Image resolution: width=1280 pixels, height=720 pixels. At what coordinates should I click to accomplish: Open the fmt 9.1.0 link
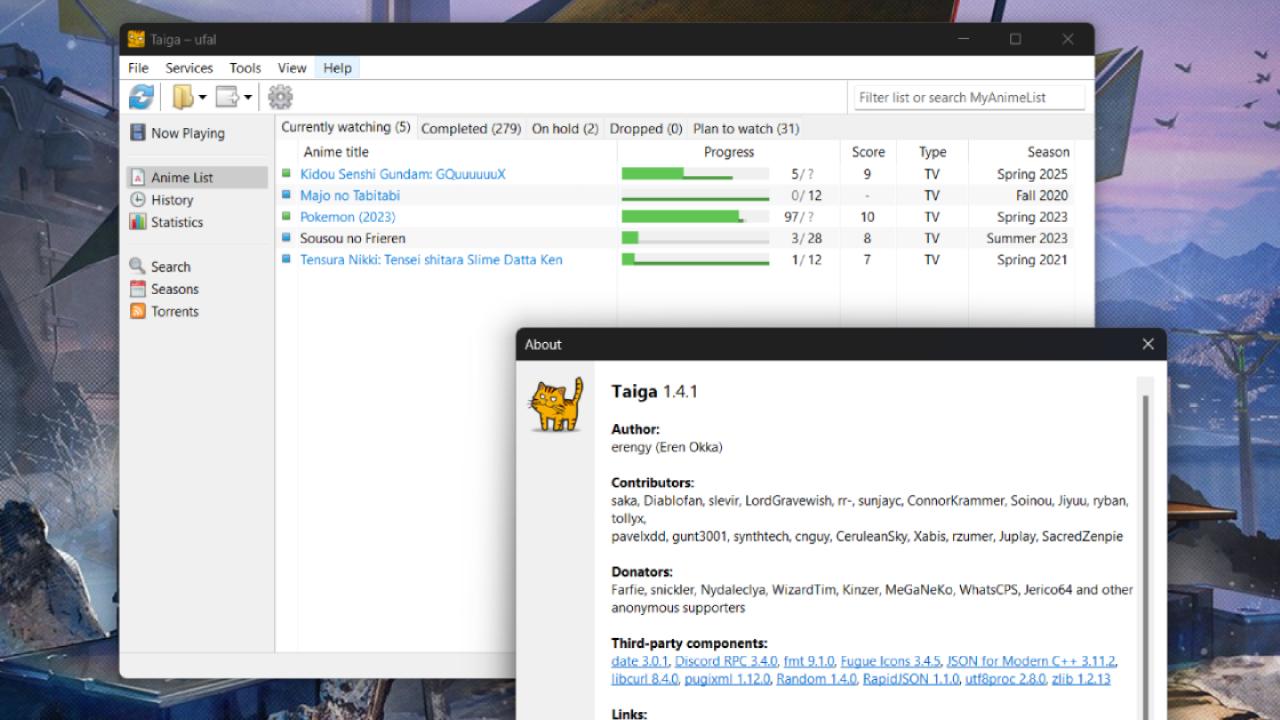(809, 661)
